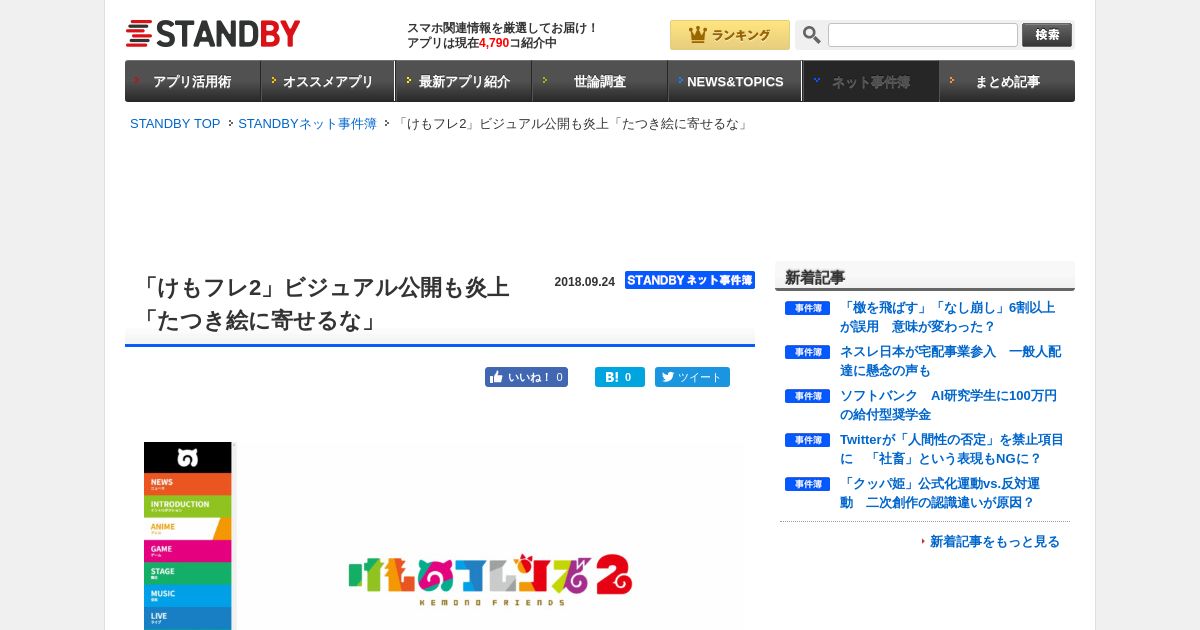The width and height of the screenshot is (1200, 630).
Task: Open article ネスレ日本が宅配事業参入
Action: 950,361
